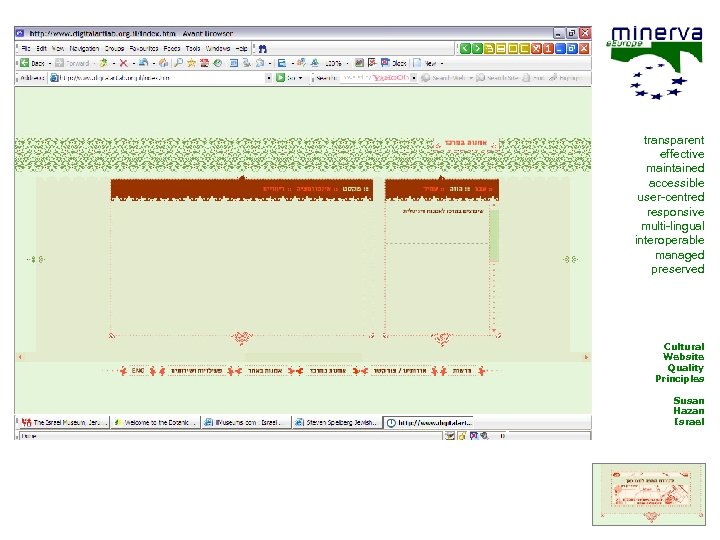This screenshot has width=720, height=540.
Task: Click the blue restore-tab icon
Action: pos(572,49)
